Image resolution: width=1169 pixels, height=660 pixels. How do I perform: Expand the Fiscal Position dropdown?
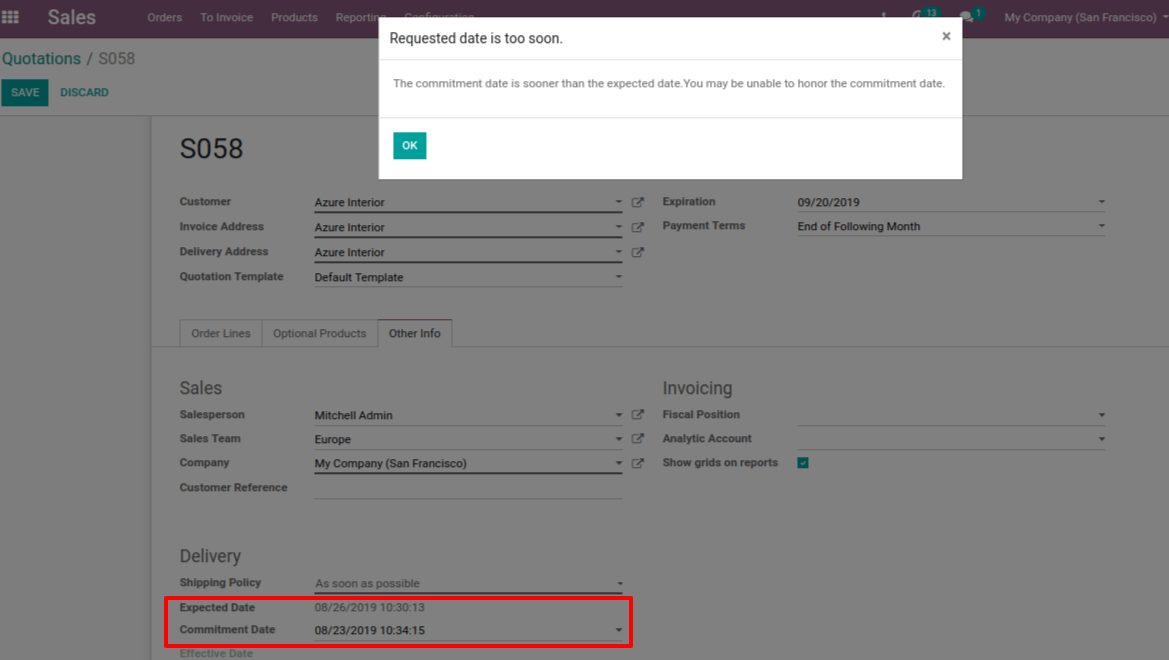coord(1101,415)
